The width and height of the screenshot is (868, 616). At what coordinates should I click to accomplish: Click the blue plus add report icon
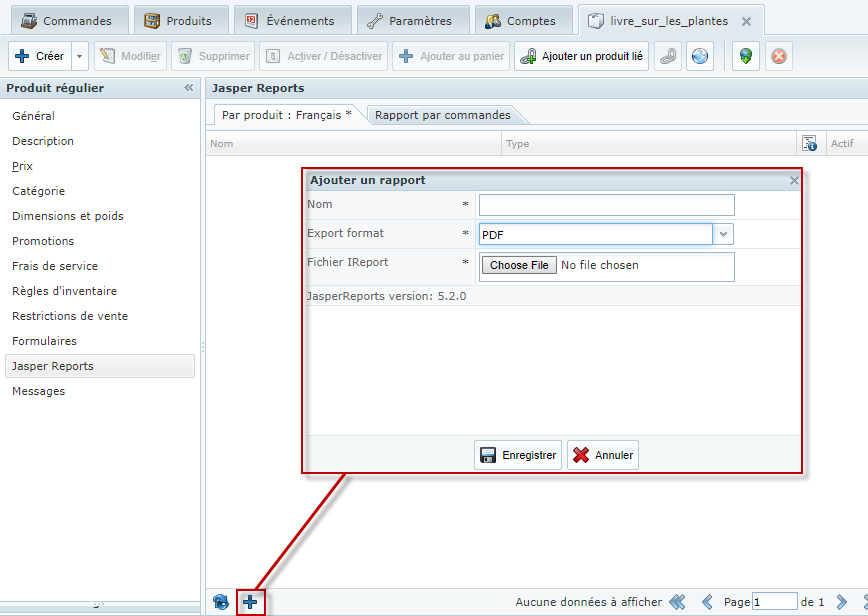[x=250, y=602]
